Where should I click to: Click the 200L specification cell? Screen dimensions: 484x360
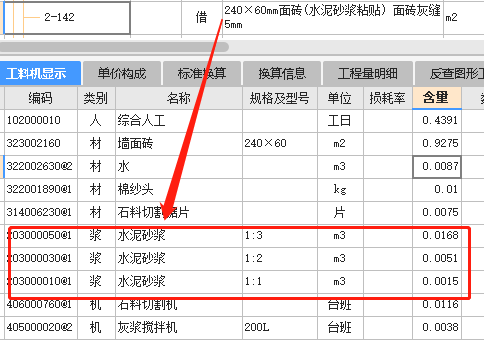[x=280, y=328]
